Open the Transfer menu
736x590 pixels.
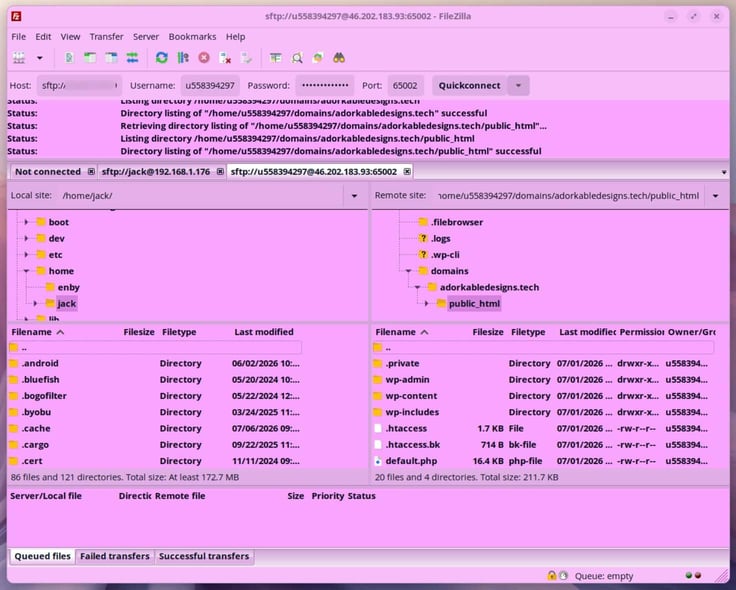pos(107,37)
